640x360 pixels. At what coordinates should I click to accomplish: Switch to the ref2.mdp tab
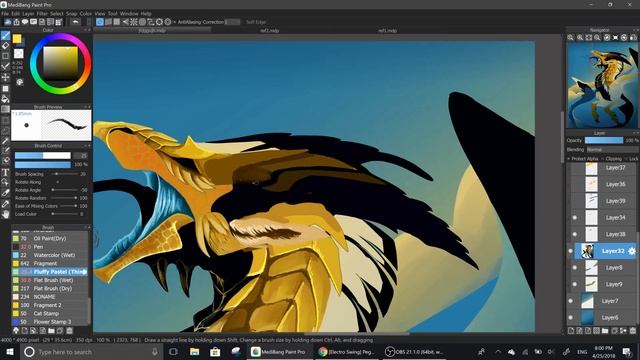click(270, 31)
